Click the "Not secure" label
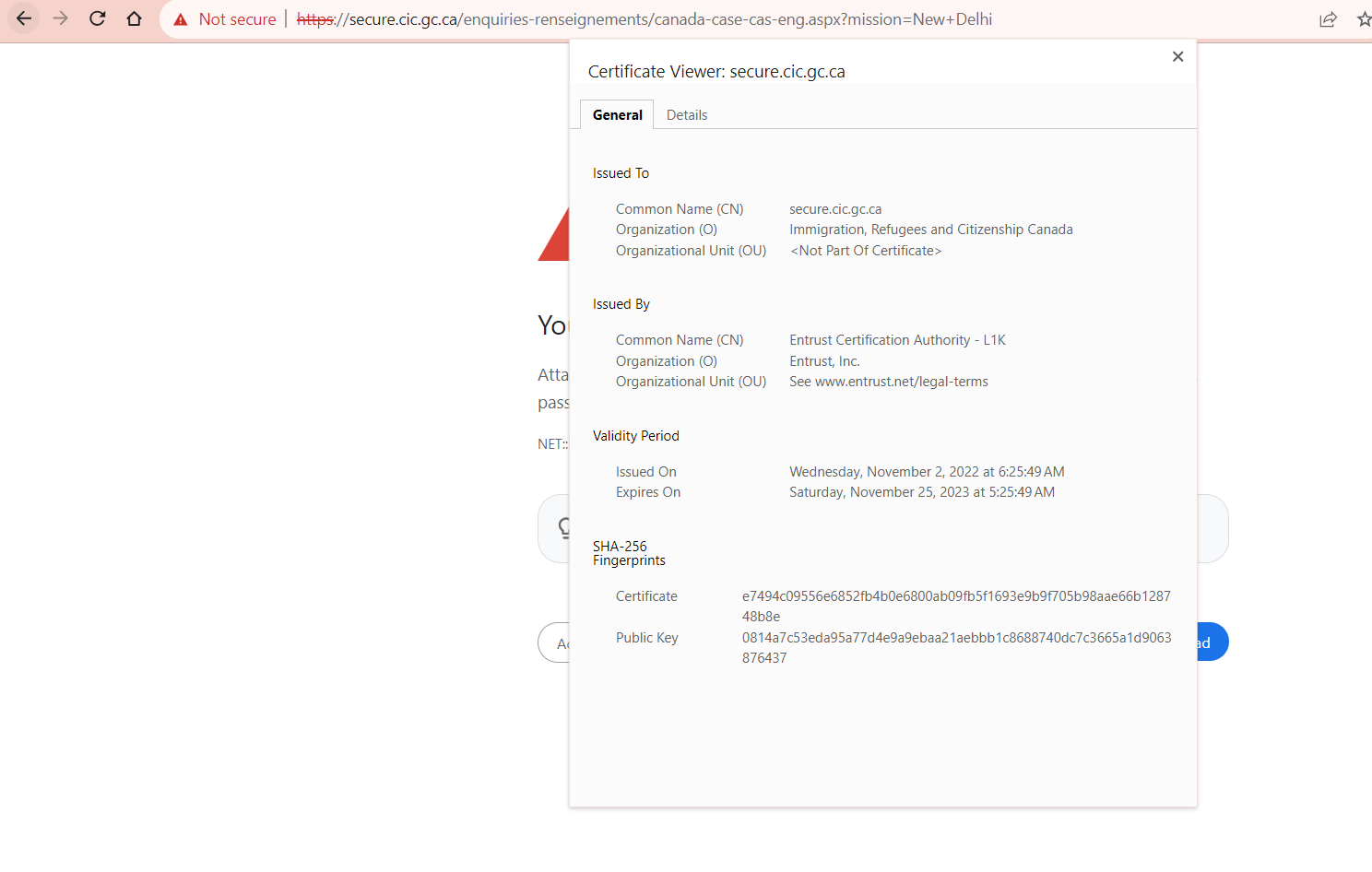This screenshot has width=1372, height=872. (x=237, y=19)
